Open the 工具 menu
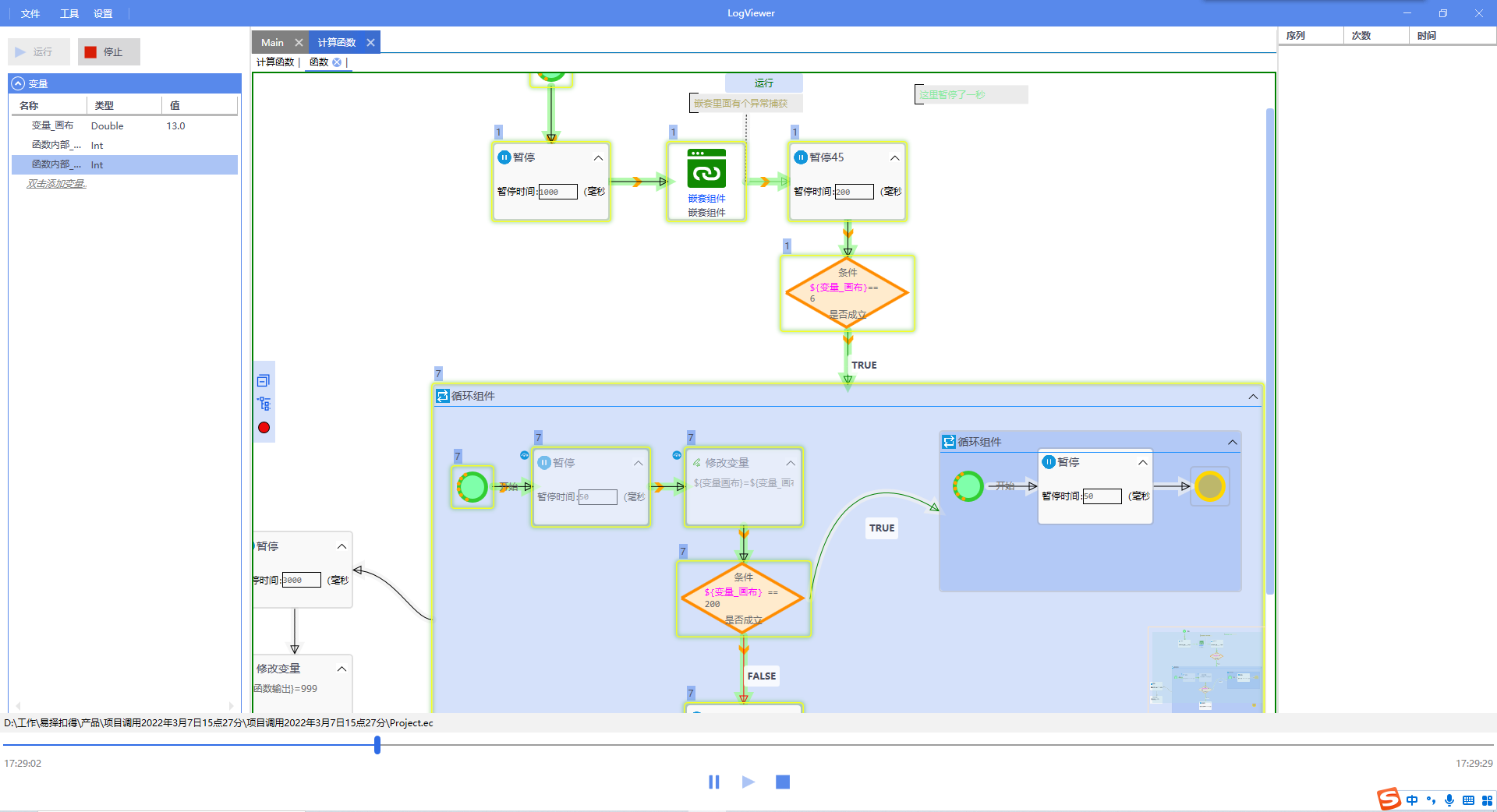Screen dimensions: 1497x812 coord(69,13)
